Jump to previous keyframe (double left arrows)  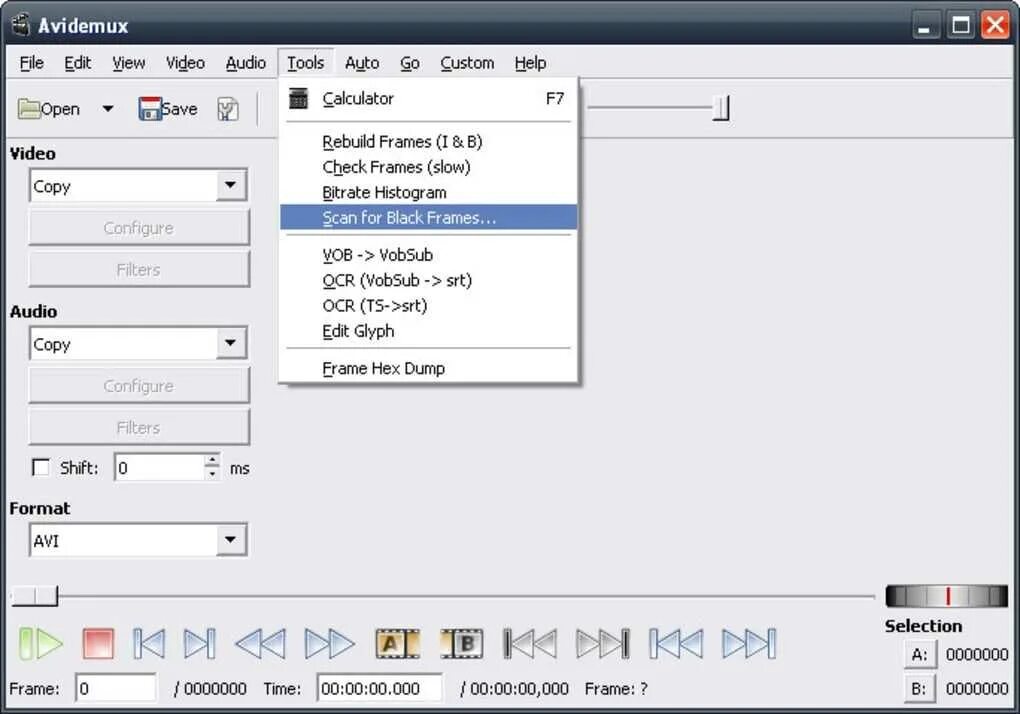[x=260, y=643]
